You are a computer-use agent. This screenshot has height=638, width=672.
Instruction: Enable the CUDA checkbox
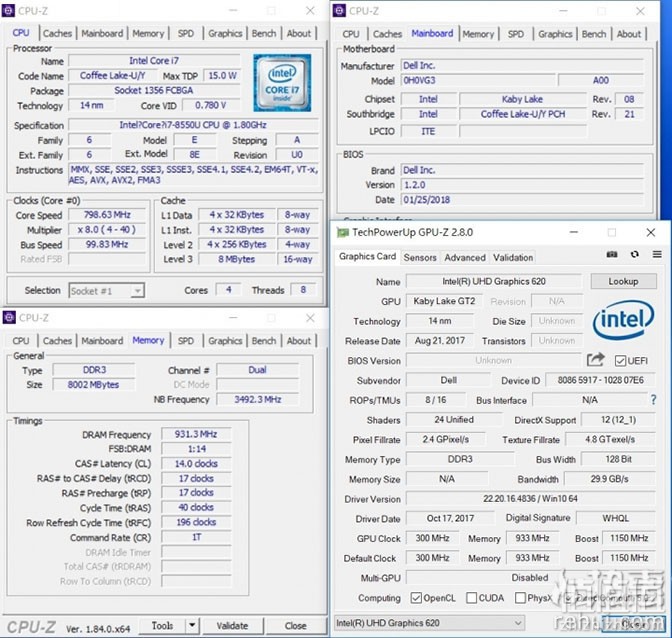click(471, 598)
